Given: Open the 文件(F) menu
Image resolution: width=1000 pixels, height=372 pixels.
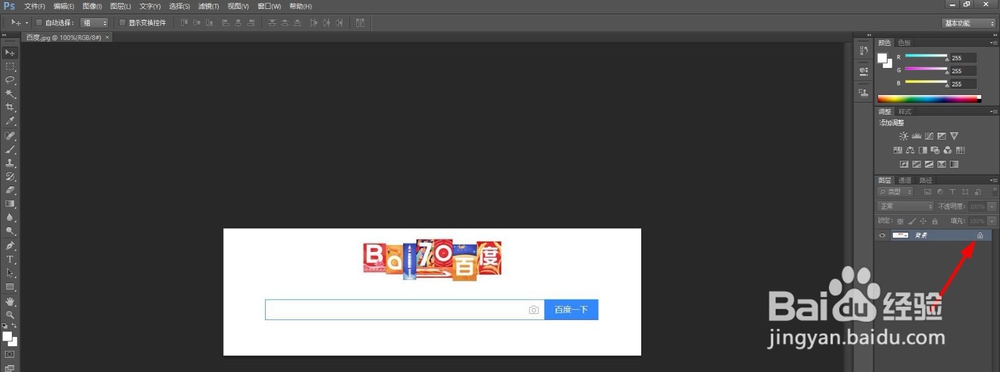Looking at the screenshot, I should (34, 6).
